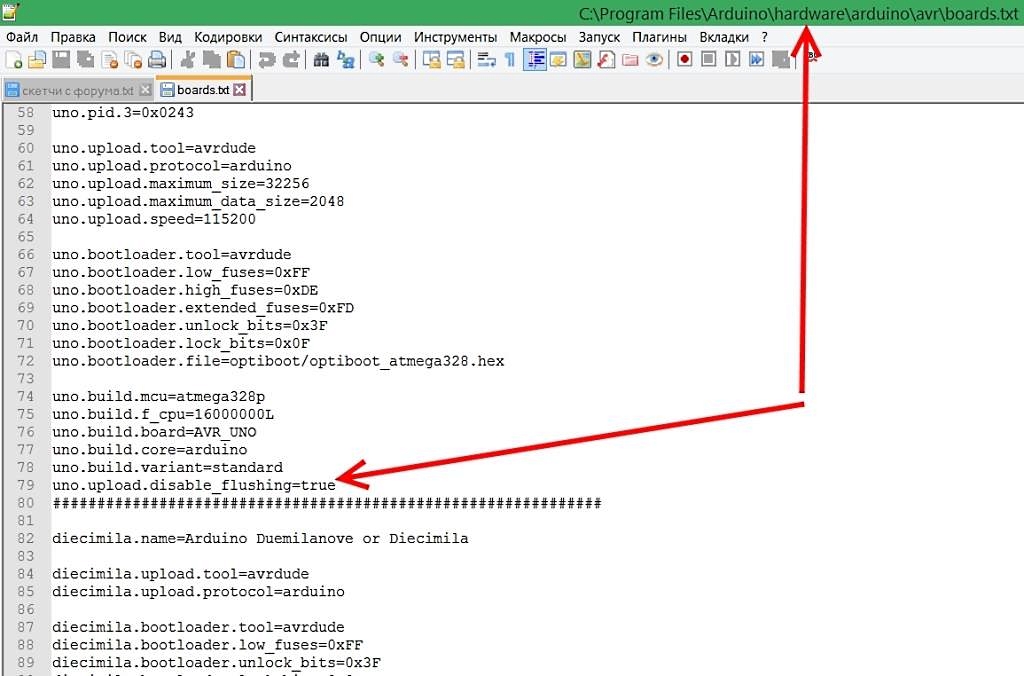Click the Find binoculars icon
This screenshot has height=676, width=1024.
[x=321, y=60]
